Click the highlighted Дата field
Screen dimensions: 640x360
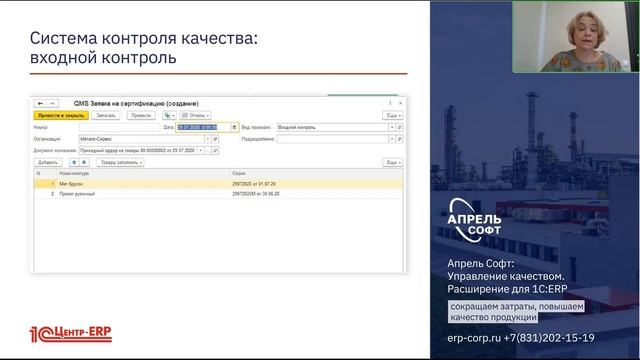pyautogui.click(x=203, y=127)
